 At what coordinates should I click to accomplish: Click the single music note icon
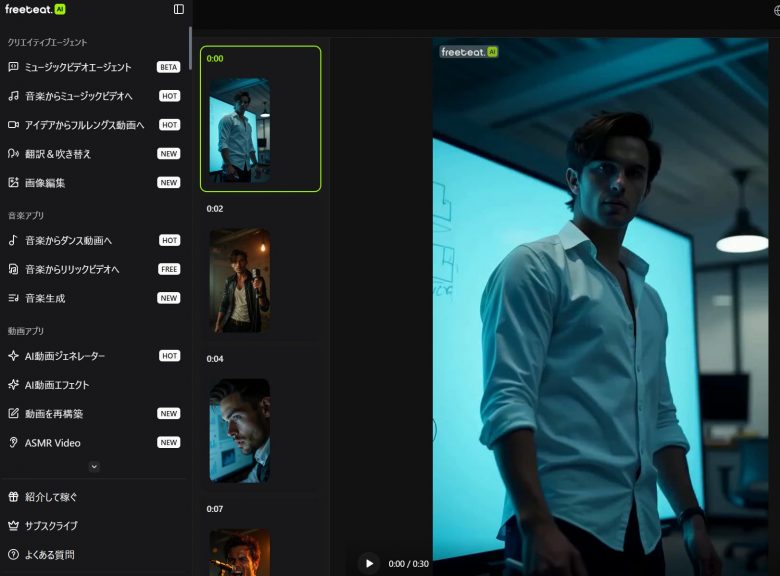(x=13, y=240)
